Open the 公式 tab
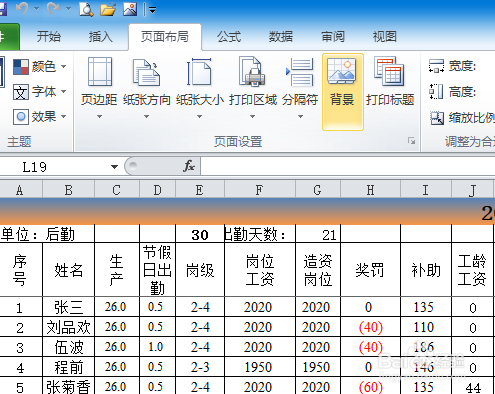This screenshot has height=394, width=495. [229, 36]
